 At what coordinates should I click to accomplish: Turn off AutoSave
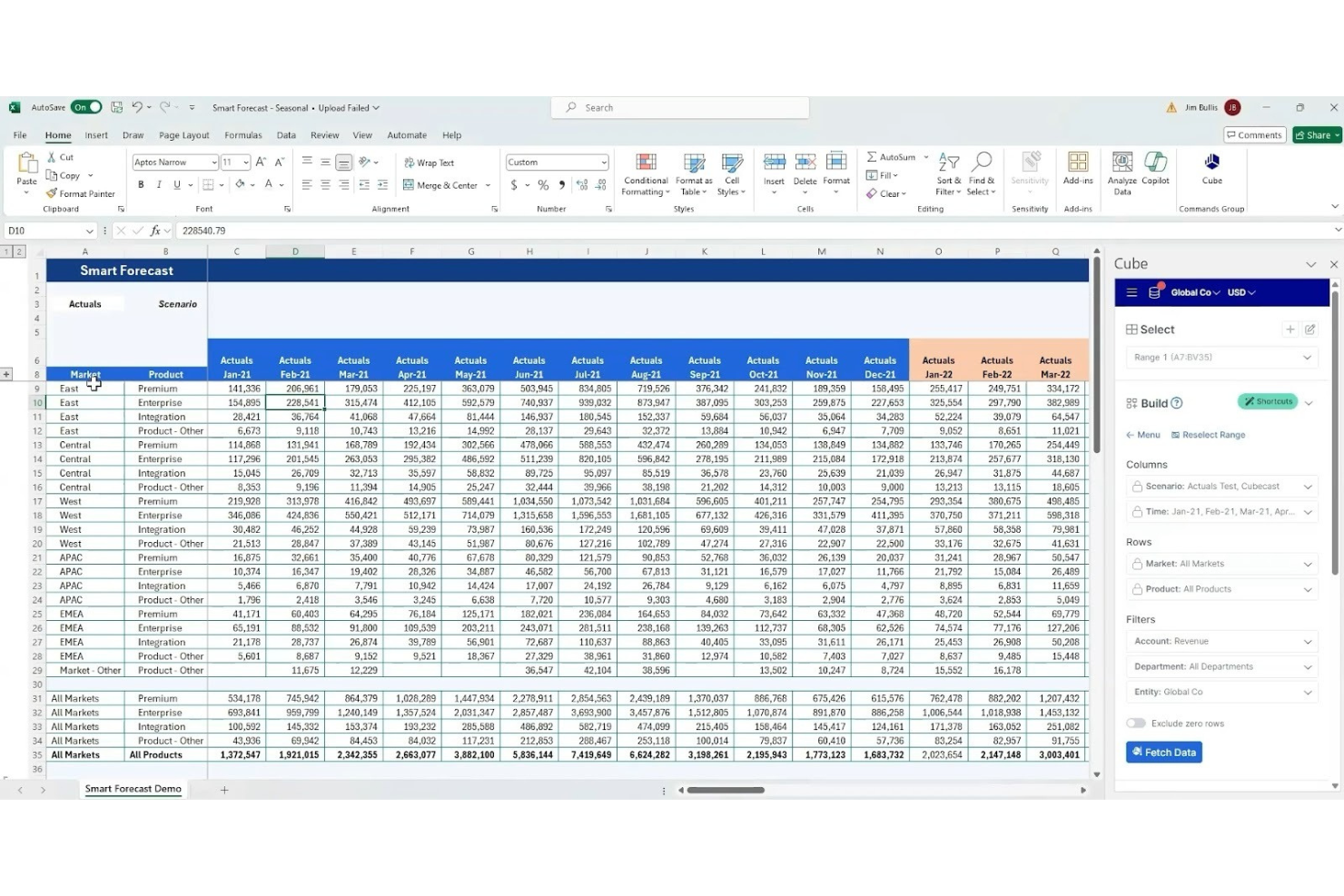tap(84, 106)
